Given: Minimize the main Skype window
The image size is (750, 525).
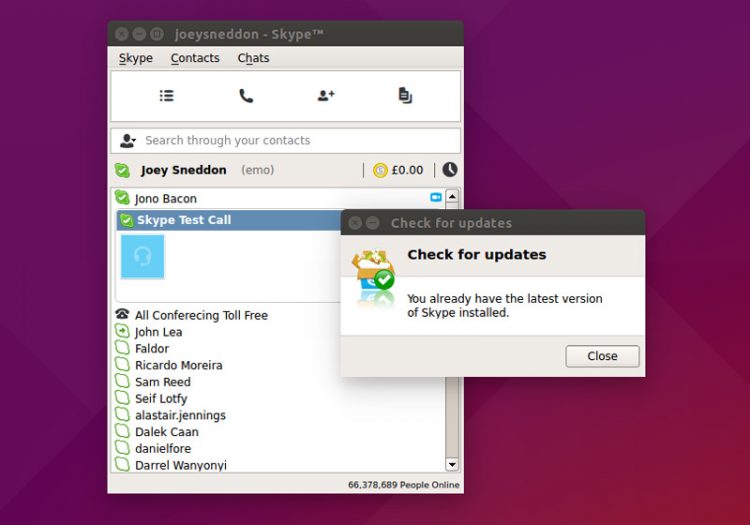Looking at the screenshot, I should point(139,34).
